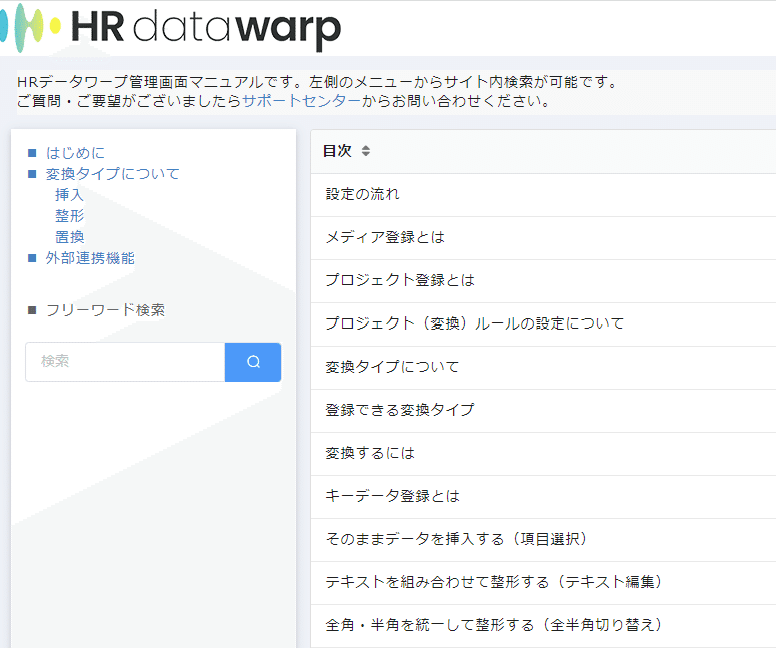Viewport: 776px width, 648px height.
Task: Go to the 挿入 submenu link
Action: [x=69, y=195]
